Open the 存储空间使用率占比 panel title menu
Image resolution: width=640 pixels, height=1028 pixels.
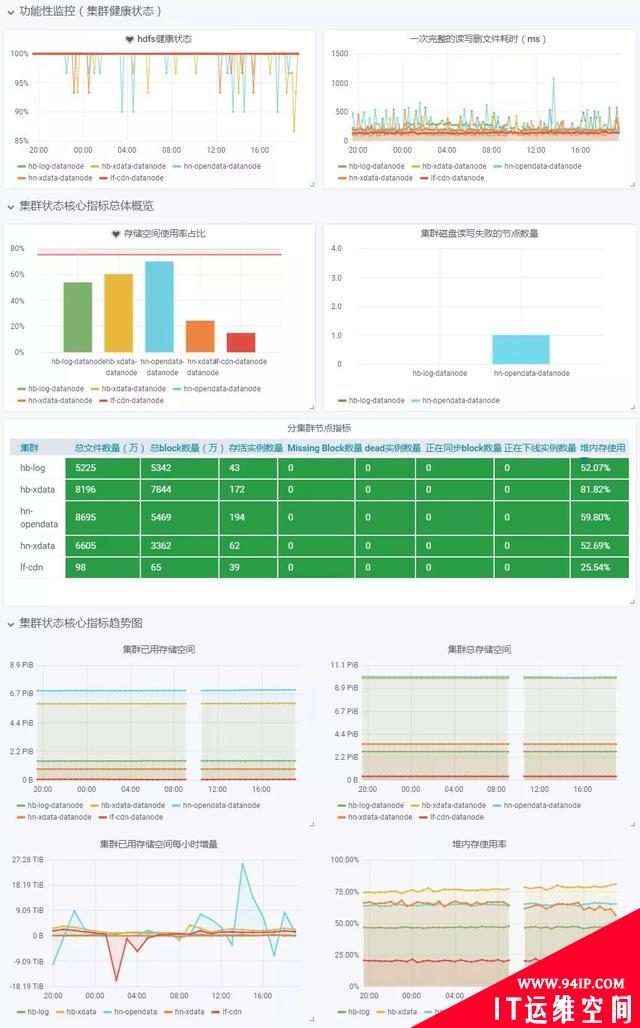[165, 234]
